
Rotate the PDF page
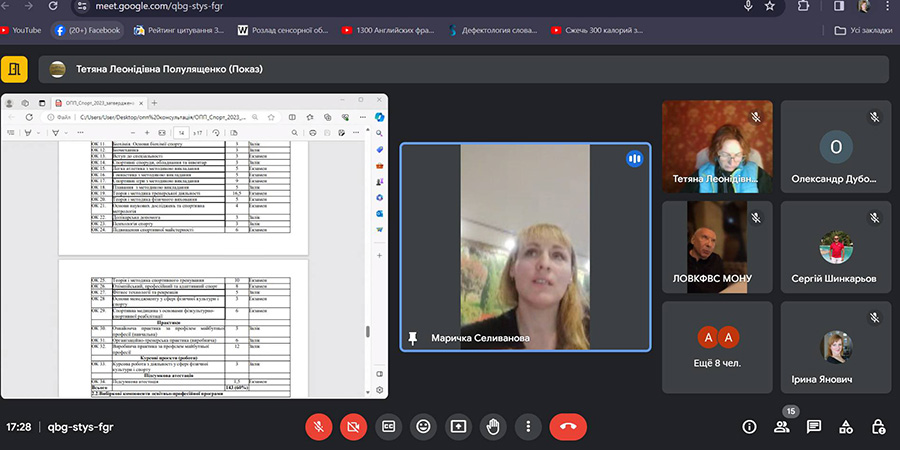point(216,133)
